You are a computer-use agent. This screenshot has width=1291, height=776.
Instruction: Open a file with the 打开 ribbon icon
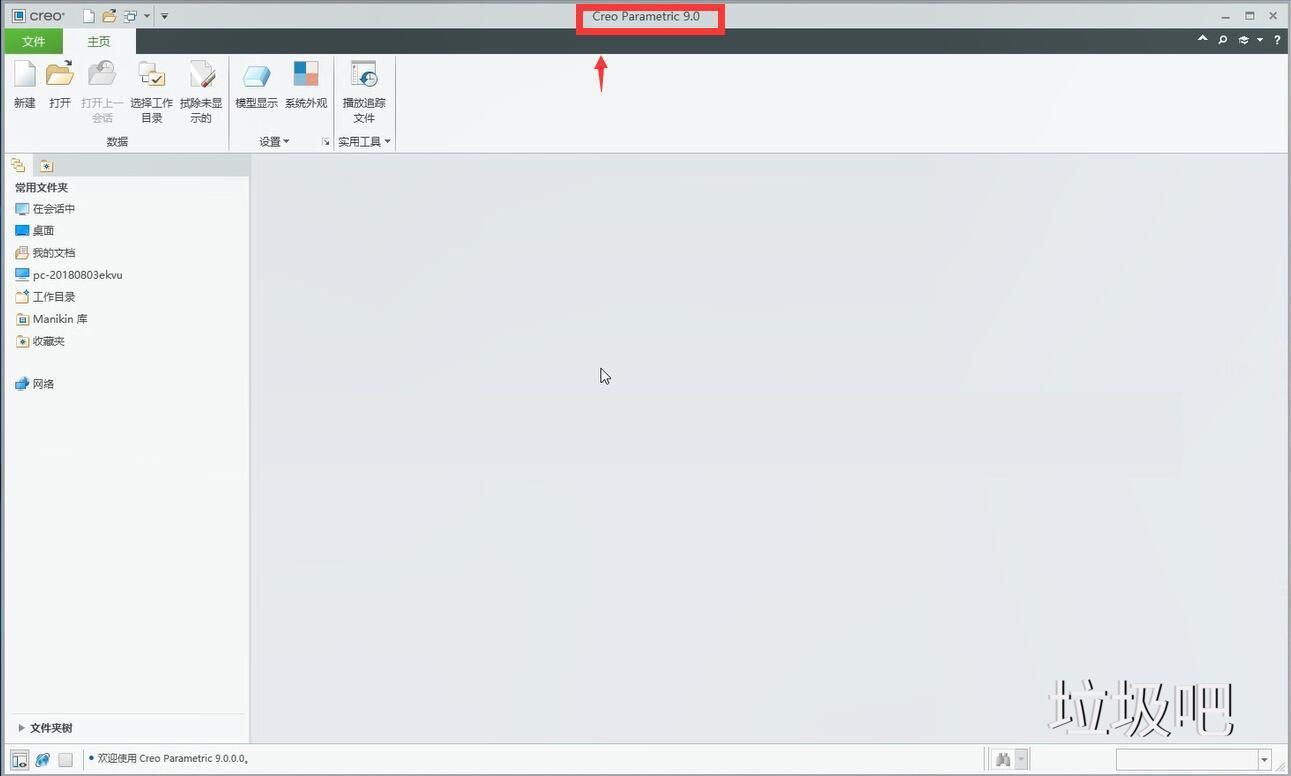click(x=60, y=84)
